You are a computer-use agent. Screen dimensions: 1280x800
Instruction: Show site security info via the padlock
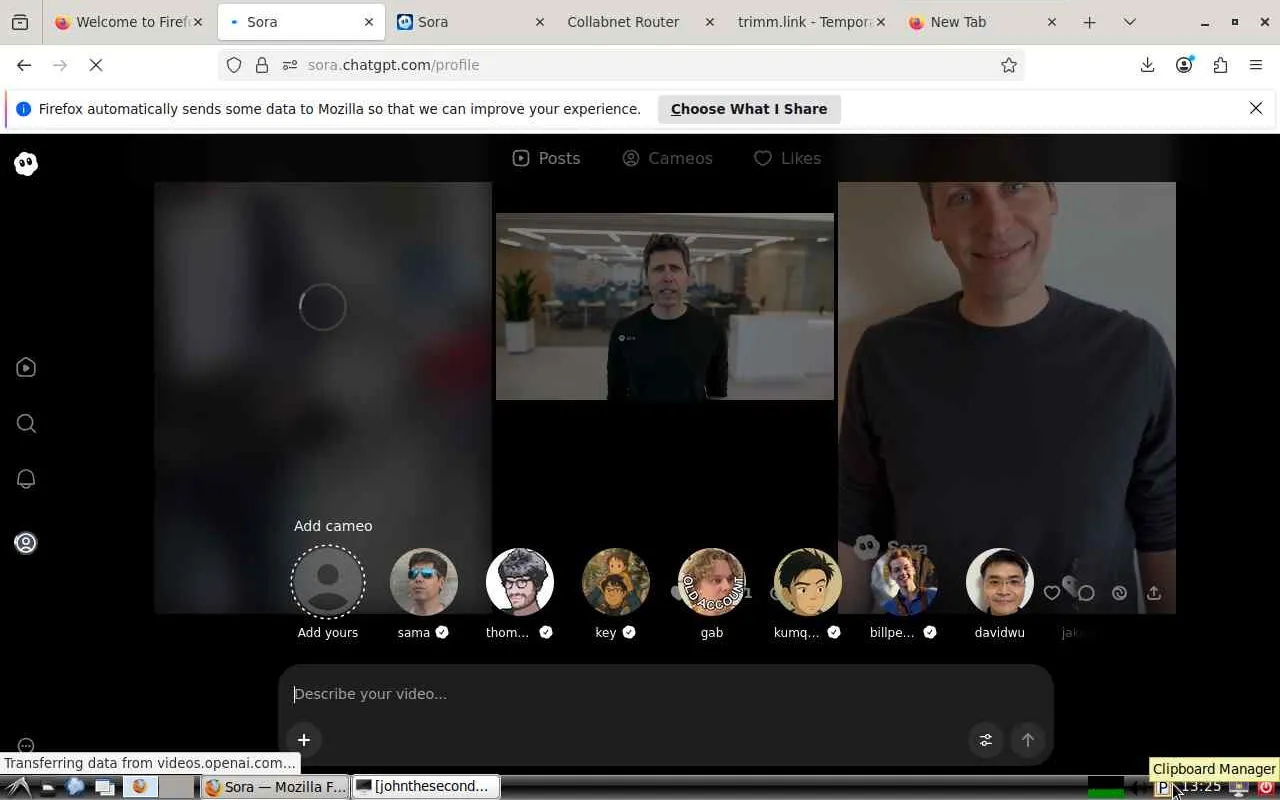point(262,65)
